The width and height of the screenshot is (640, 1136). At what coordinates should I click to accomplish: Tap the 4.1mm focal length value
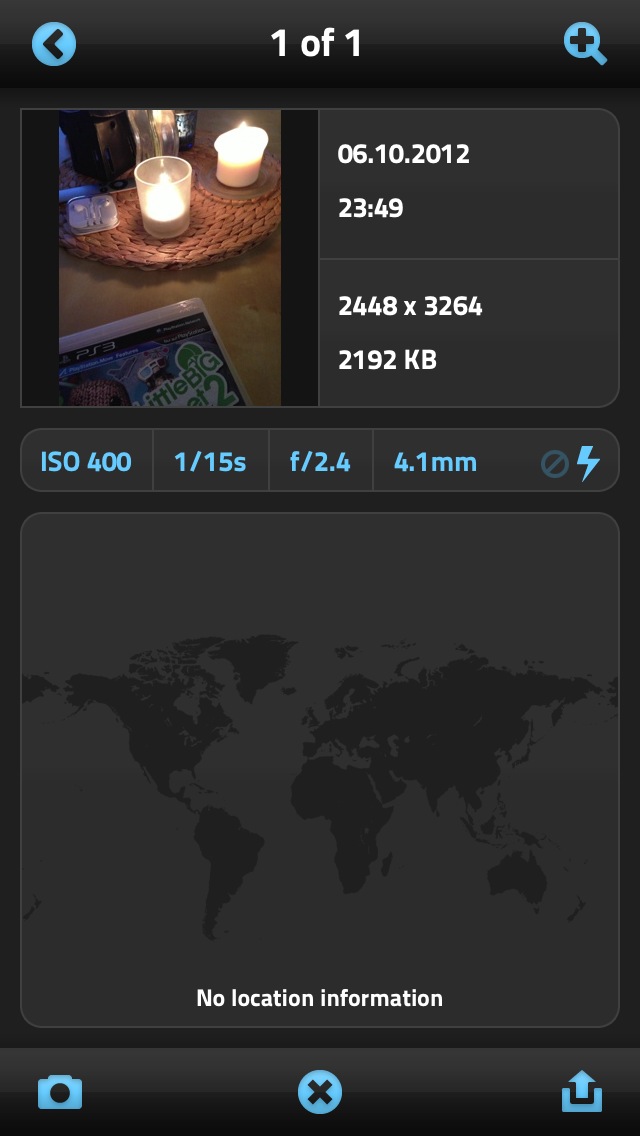tap(435, 462)
